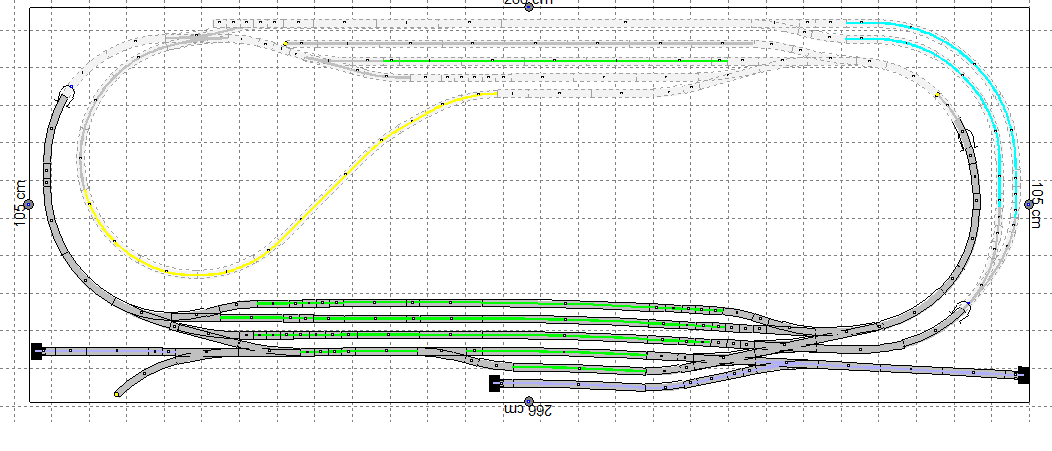Click the top 266 cm dimension handle

529,6
